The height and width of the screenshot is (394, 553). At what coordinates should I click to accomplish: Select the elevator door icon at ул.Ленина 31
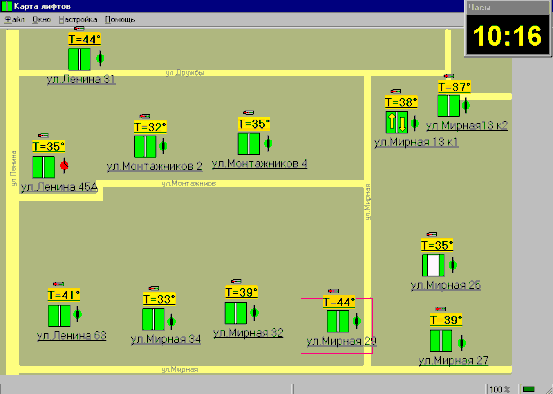(x=79, y=59)
